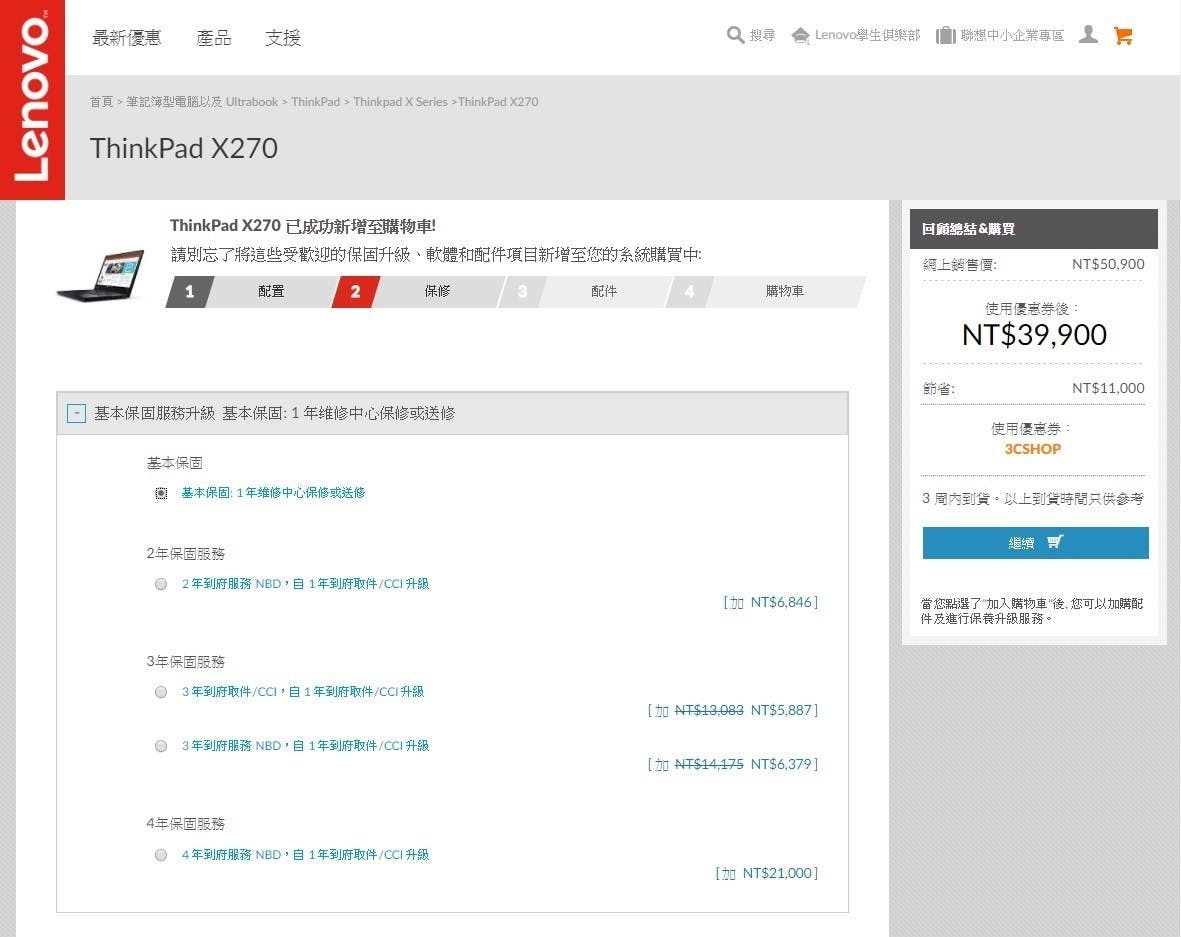The width and height of the screenshot is (1181, 937).
Task: Click the NT$11,000 savings amount
Action: click(x=1108, y=388)
